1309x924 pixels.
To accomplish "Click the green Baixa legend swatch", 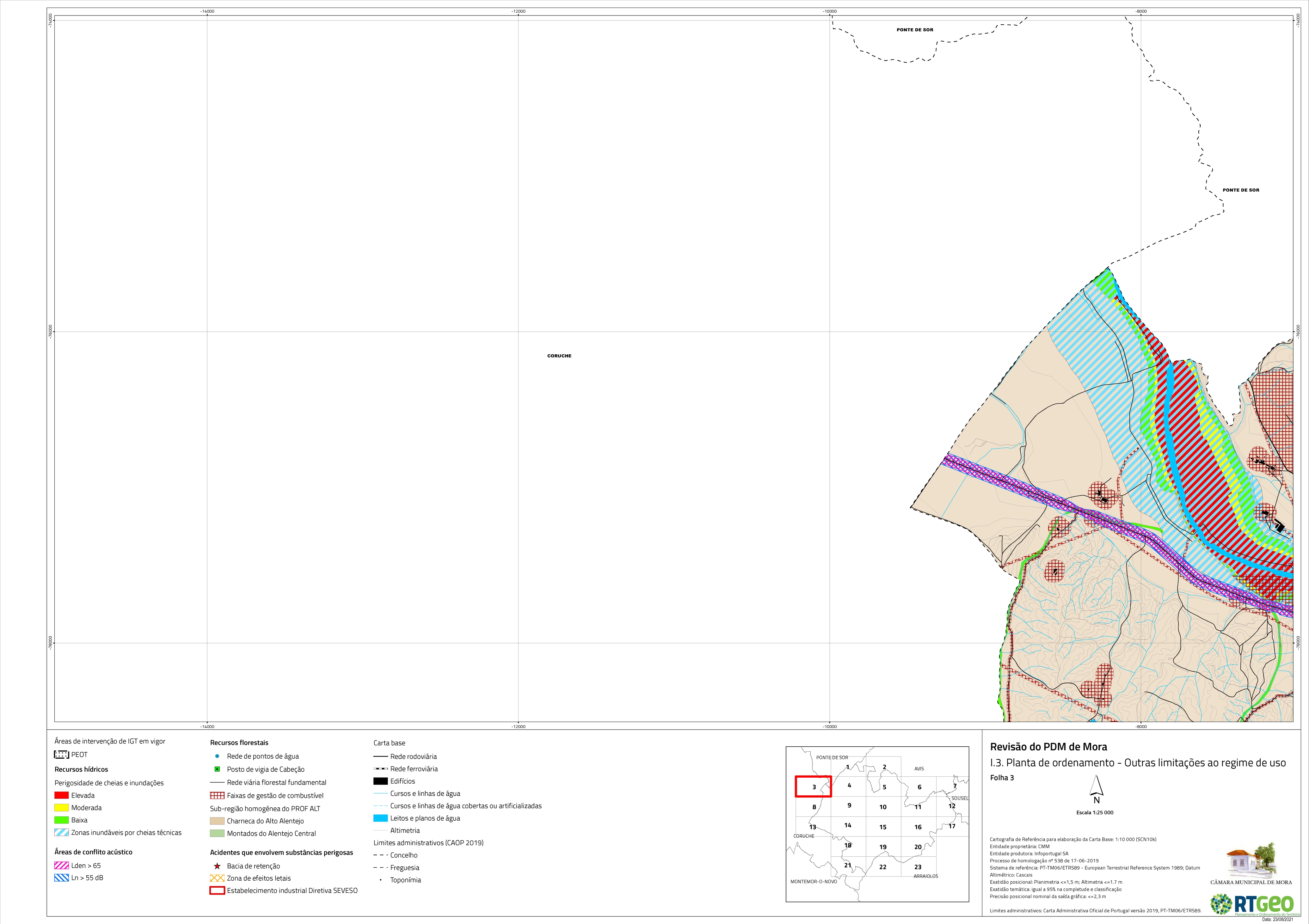I will [62, 820].
